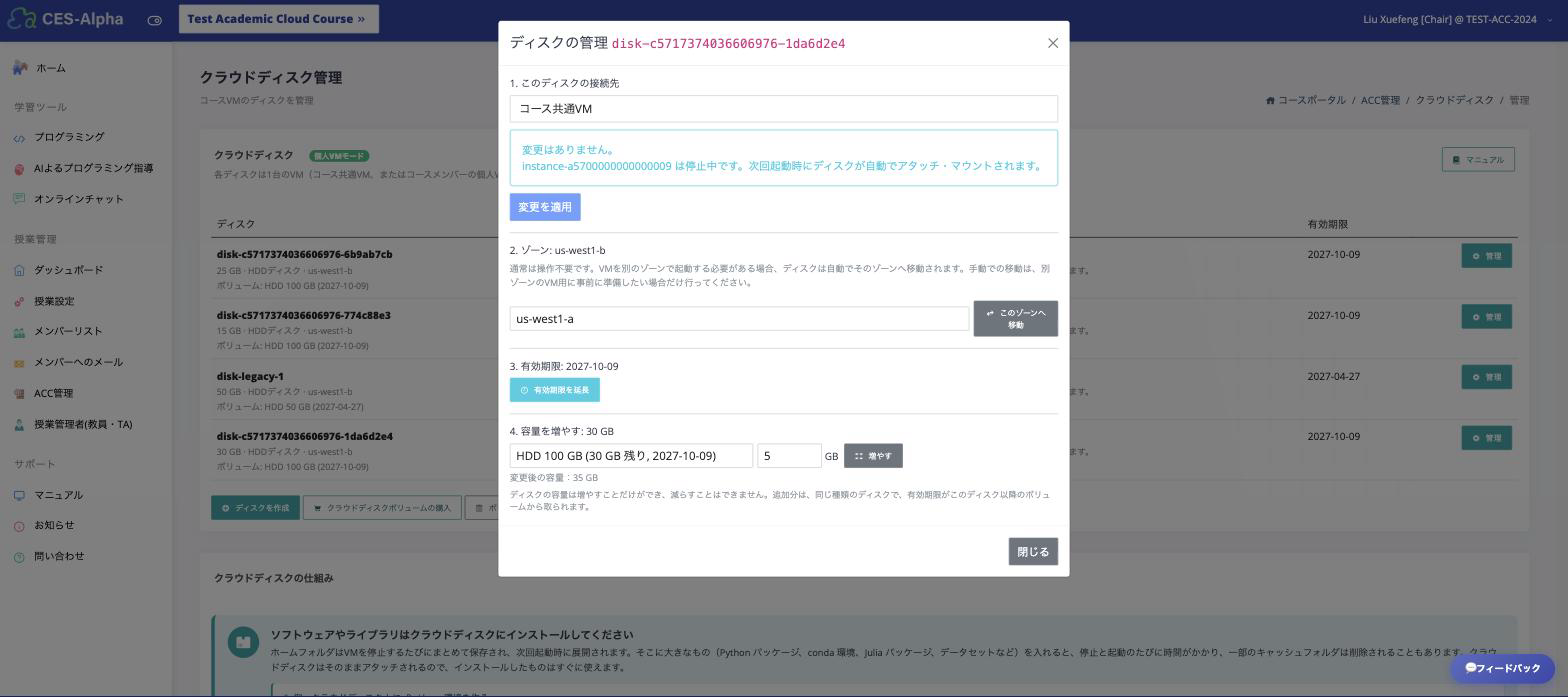Click the dashboard icon beside ダッシュボード

click(19, 270)
